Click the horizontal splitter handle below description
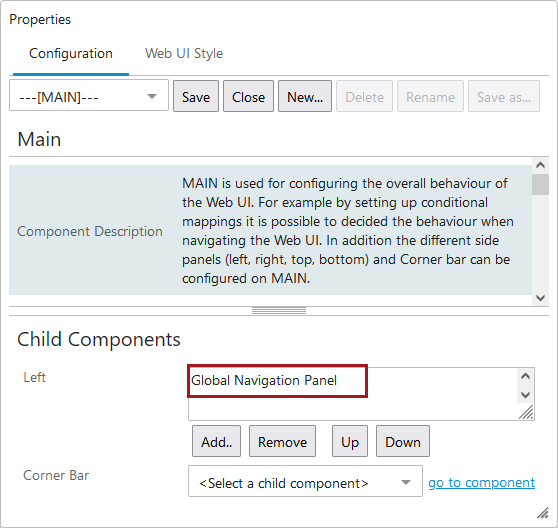The width and height of the screenshot is (558, 528). tap(279, 311)
